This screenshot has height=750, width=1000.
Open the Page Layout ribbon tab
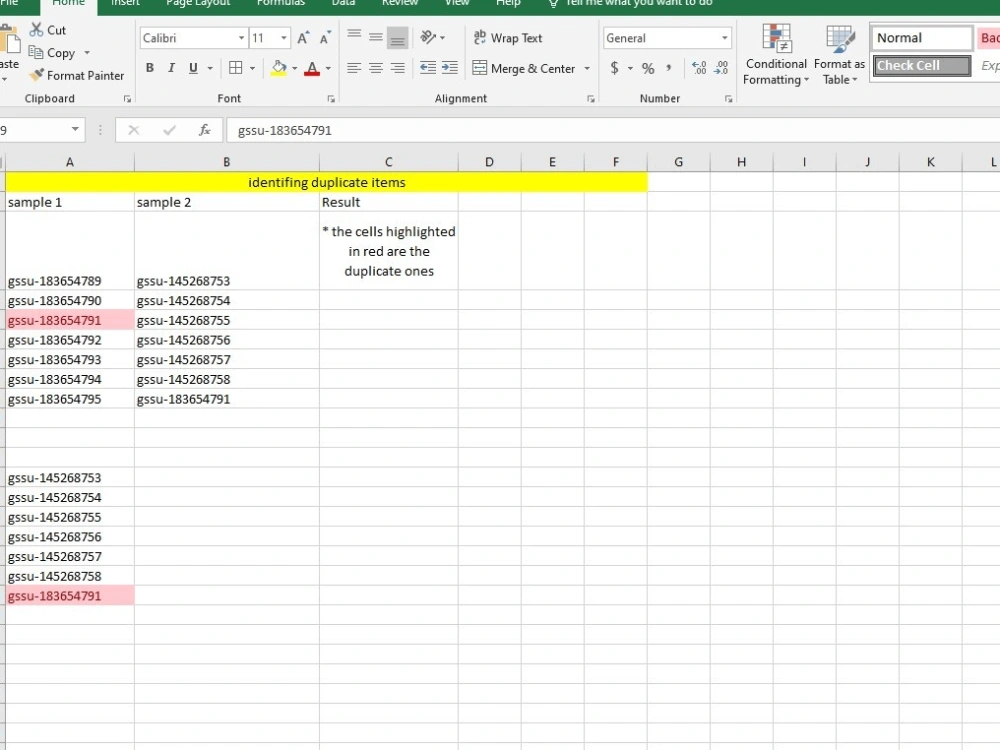pyautogui.click(x=198, y=3)
